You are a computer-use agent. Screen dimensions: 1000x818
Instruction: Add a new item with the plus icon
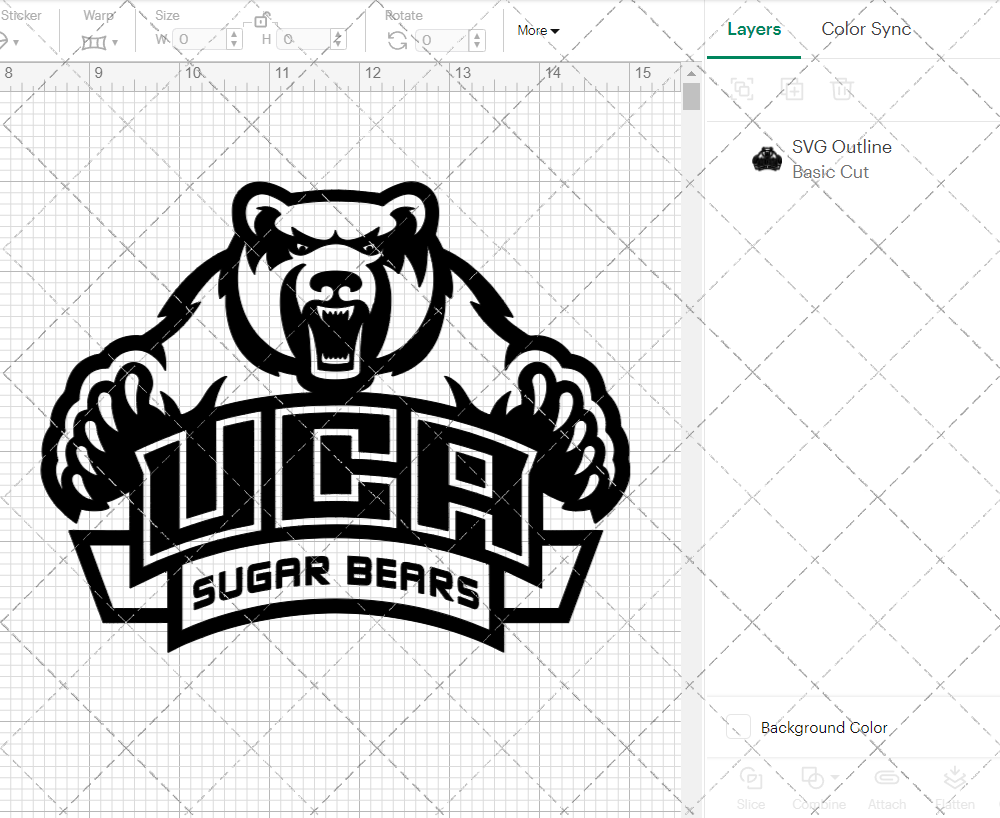[x=792, y=89]
